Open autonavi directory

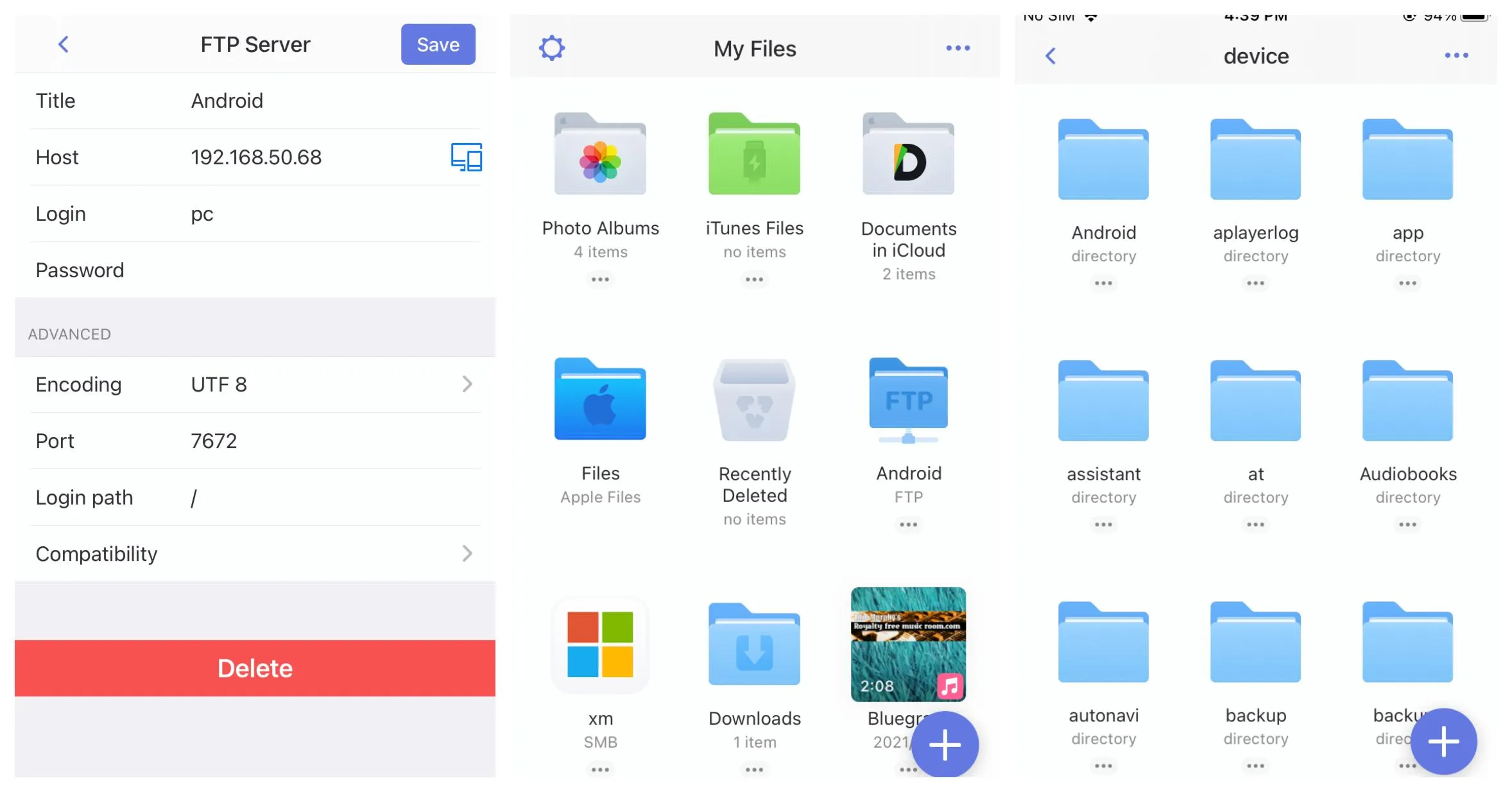[1103, 641]
